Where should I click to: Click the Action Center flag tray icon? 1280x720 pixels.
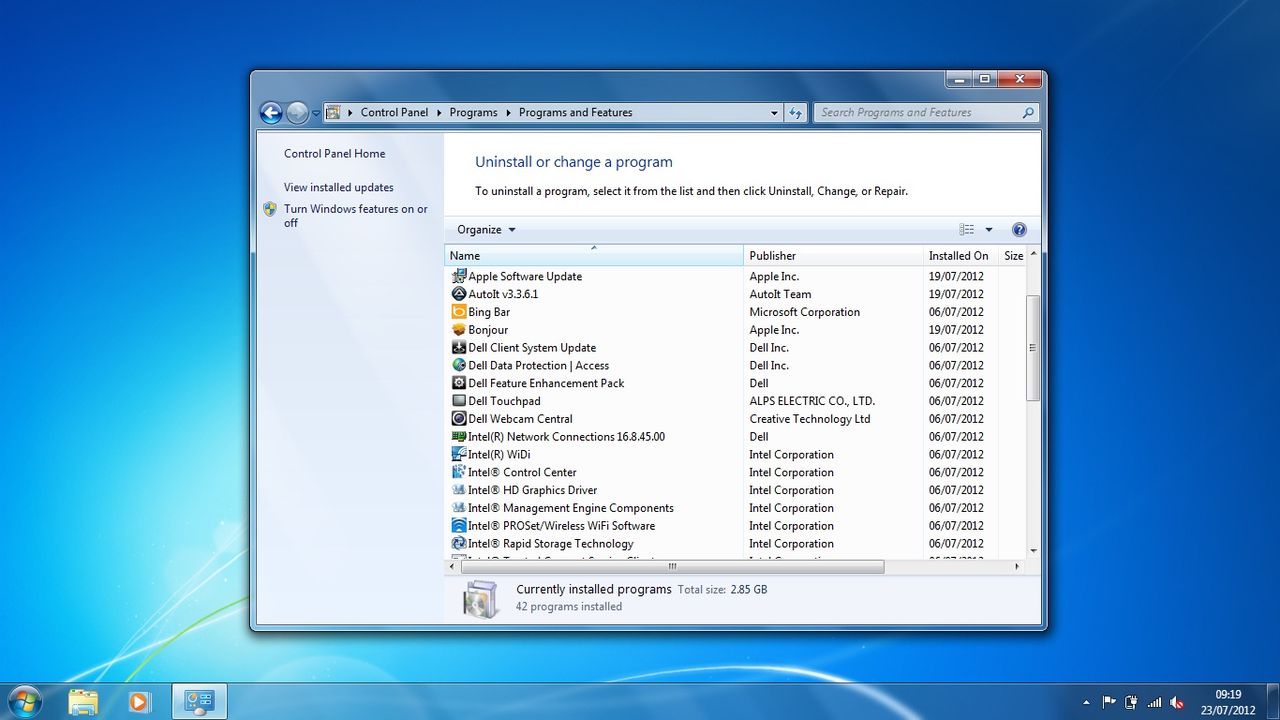click(x=1109, y=702)
